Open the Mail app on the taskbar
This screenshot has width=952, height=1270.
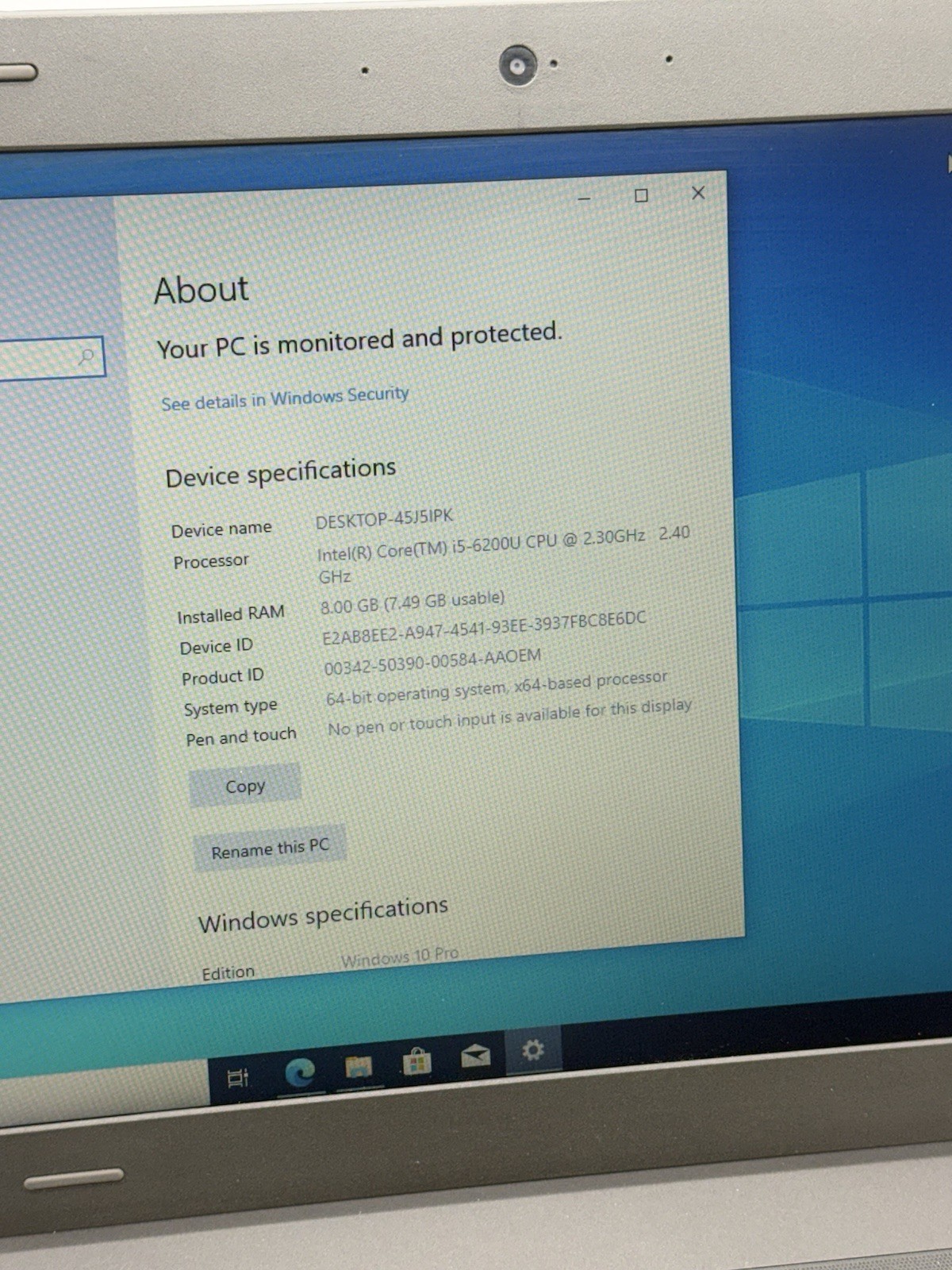[x=475, y=1056]
